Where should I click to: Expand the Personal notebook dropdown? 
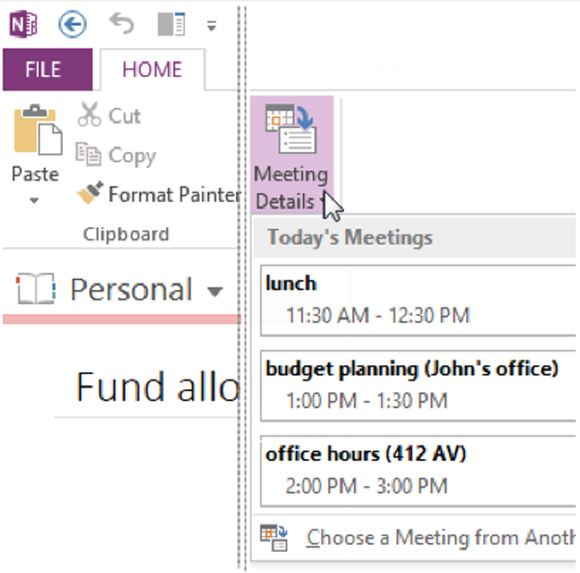coord(215,292)
